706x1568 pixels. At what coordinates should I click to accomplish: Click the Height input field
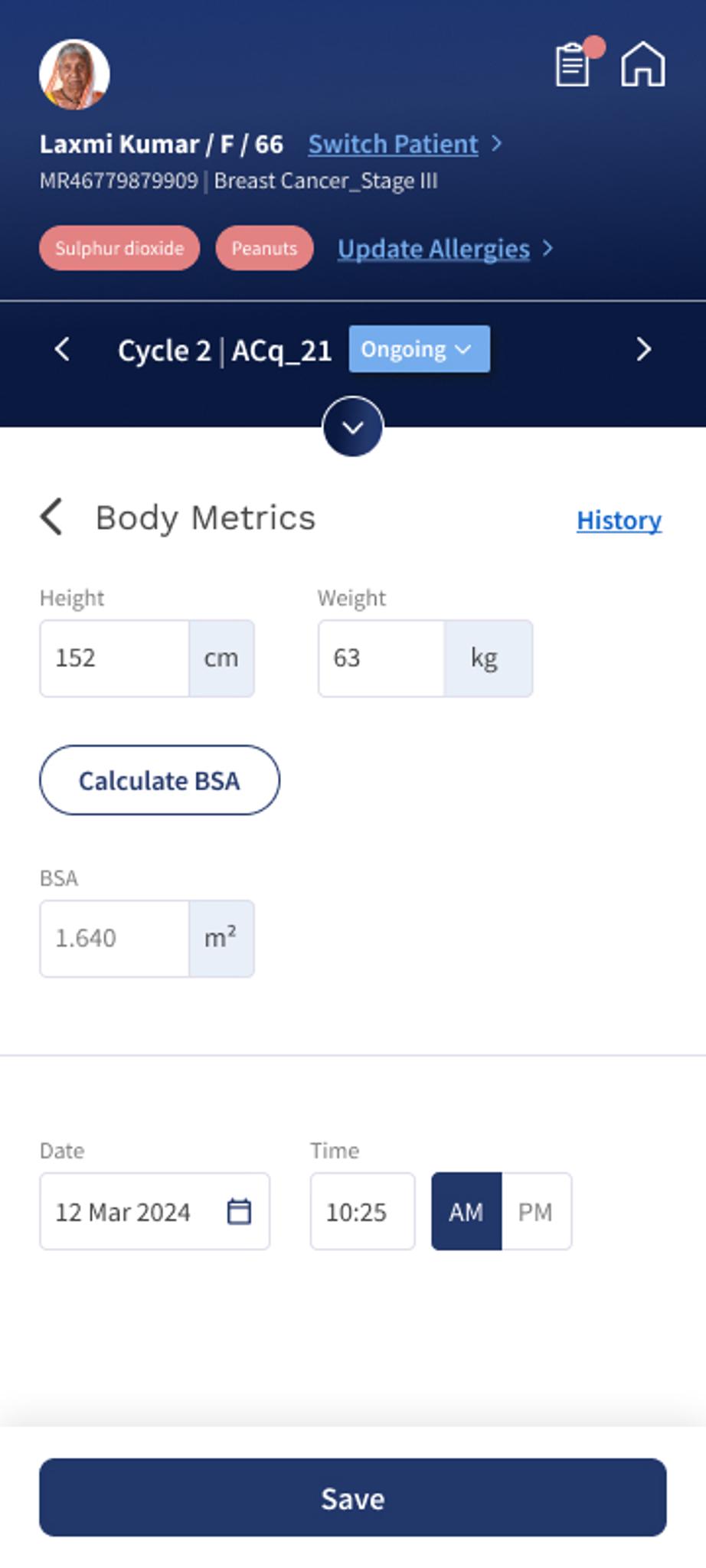(x=115, y=658)
